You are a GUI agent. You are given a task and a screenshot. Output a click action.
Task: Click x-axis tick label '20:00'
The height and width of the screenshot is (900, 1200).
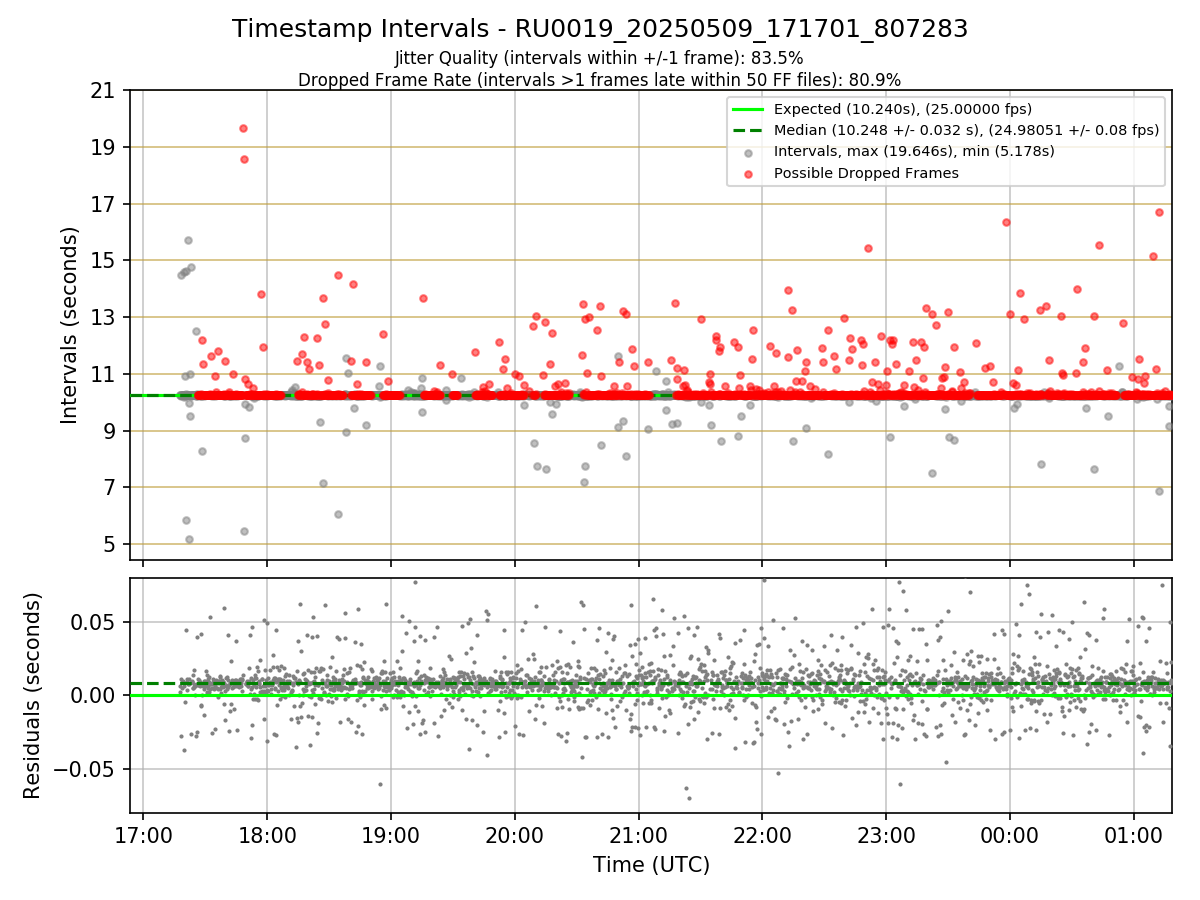pos(514,836)
